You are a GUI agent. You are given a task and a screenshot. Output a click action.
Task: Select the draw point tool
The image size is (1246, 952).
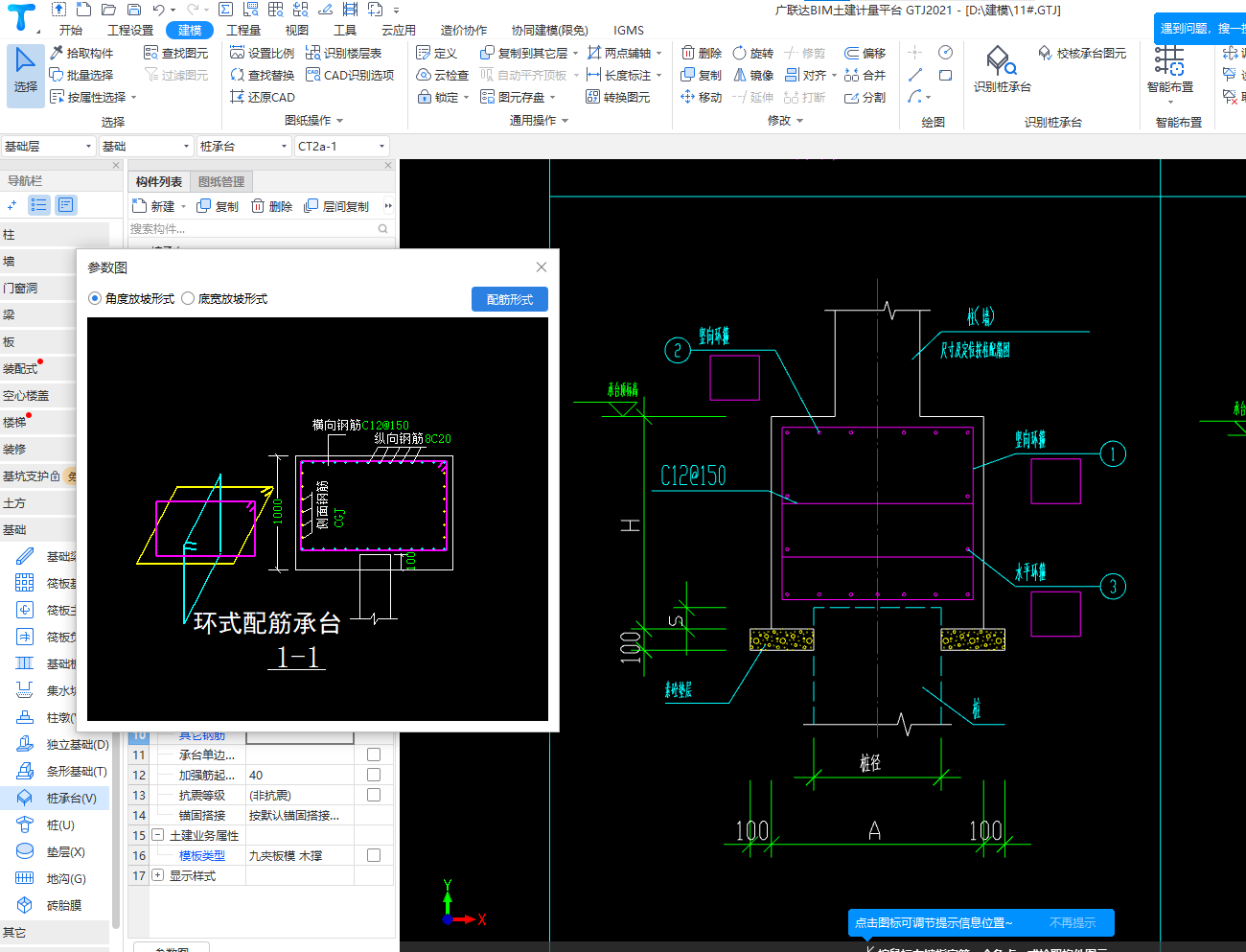pos(915,53)
